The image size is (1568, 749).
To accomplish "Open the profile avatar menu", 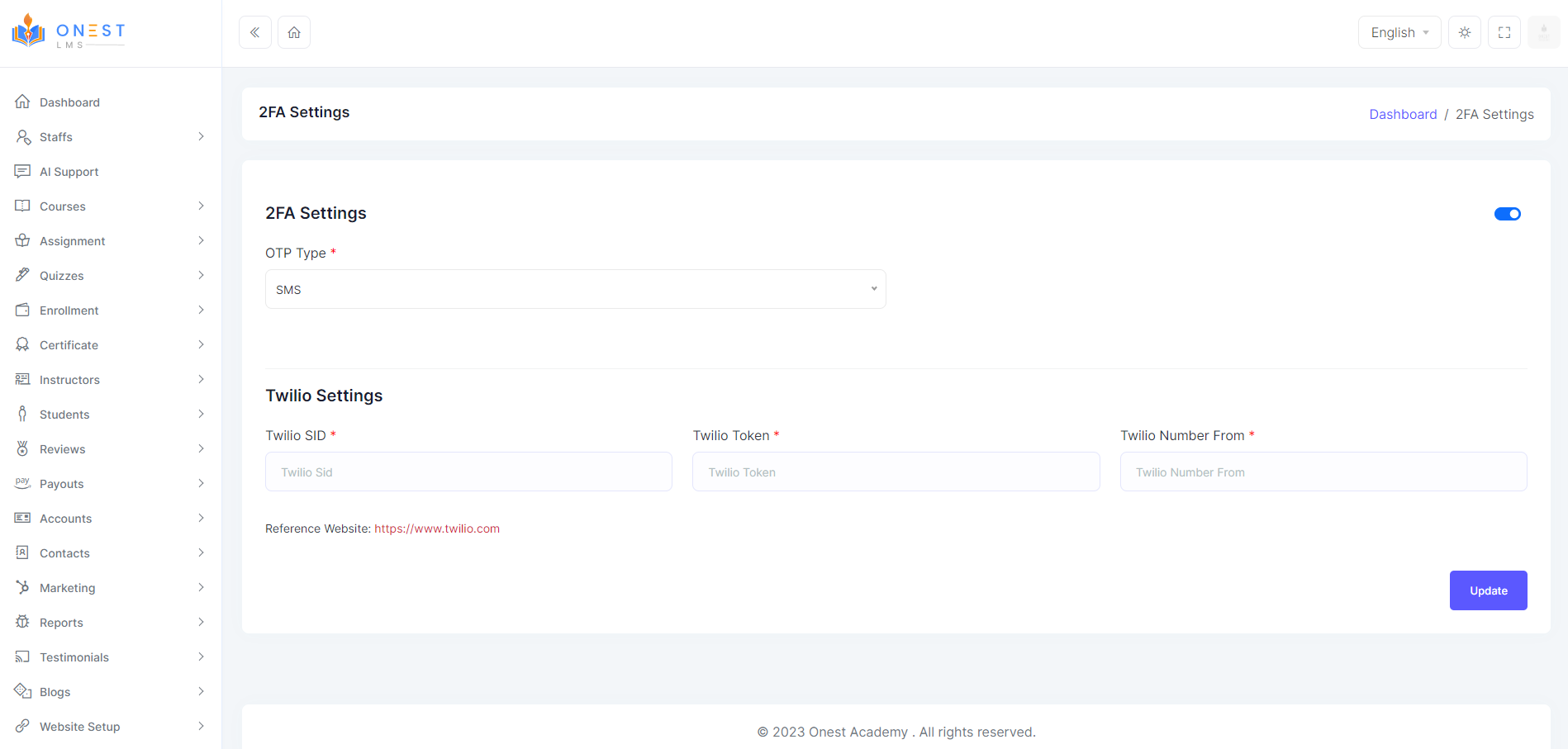I will point(1543,31).
